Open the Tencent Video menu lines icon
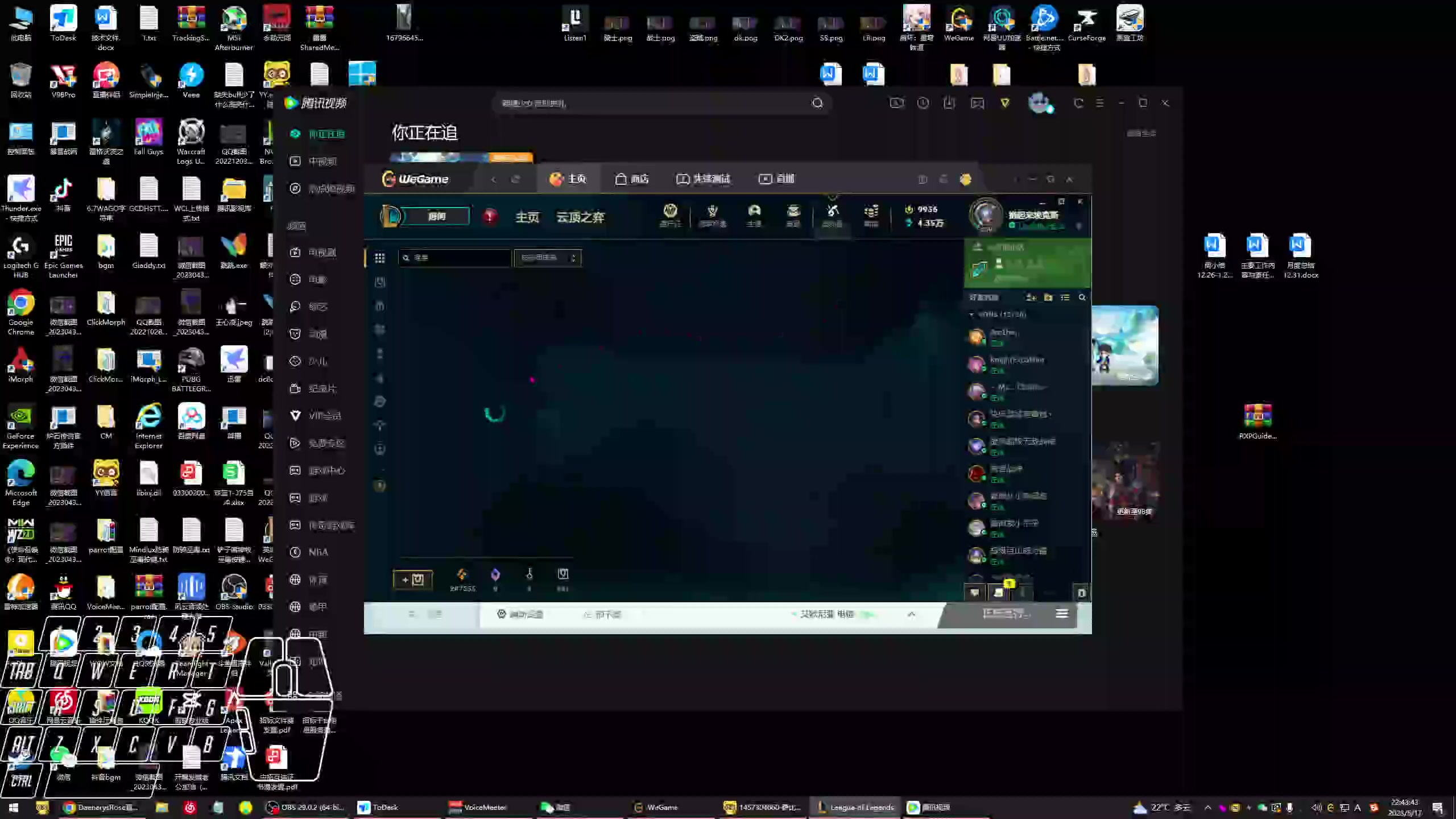This screenshot has width=1456, height=819. (1100, 103)
